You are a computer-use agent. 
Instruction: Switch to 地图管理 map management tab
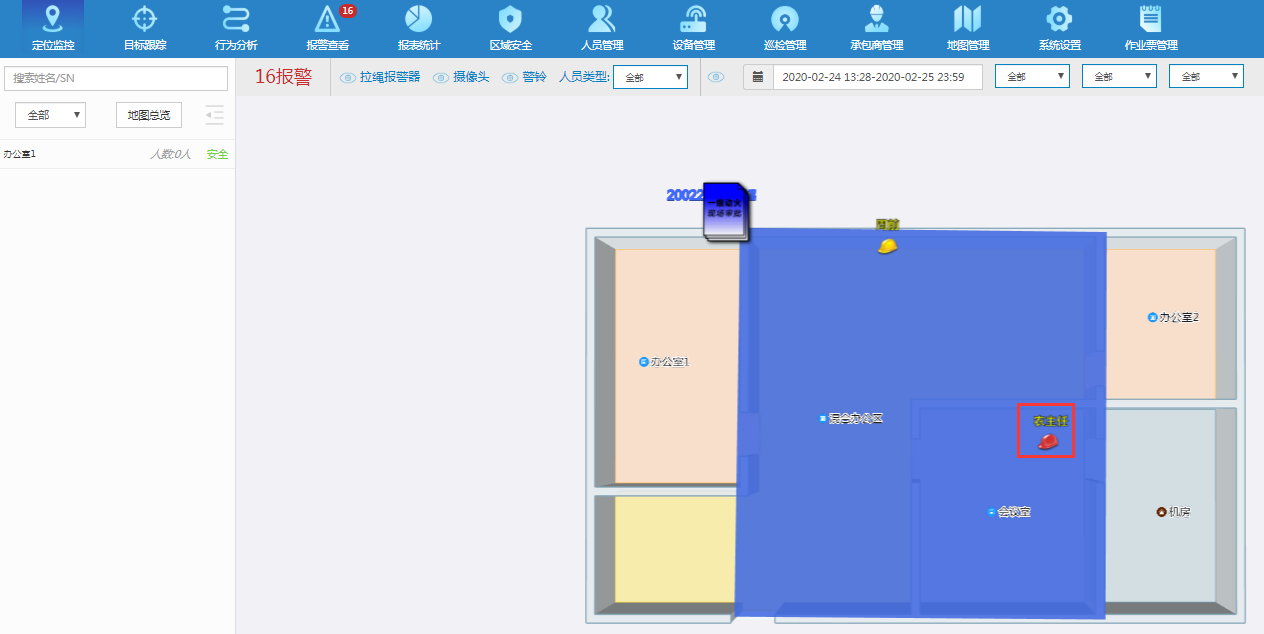point(967,28)
